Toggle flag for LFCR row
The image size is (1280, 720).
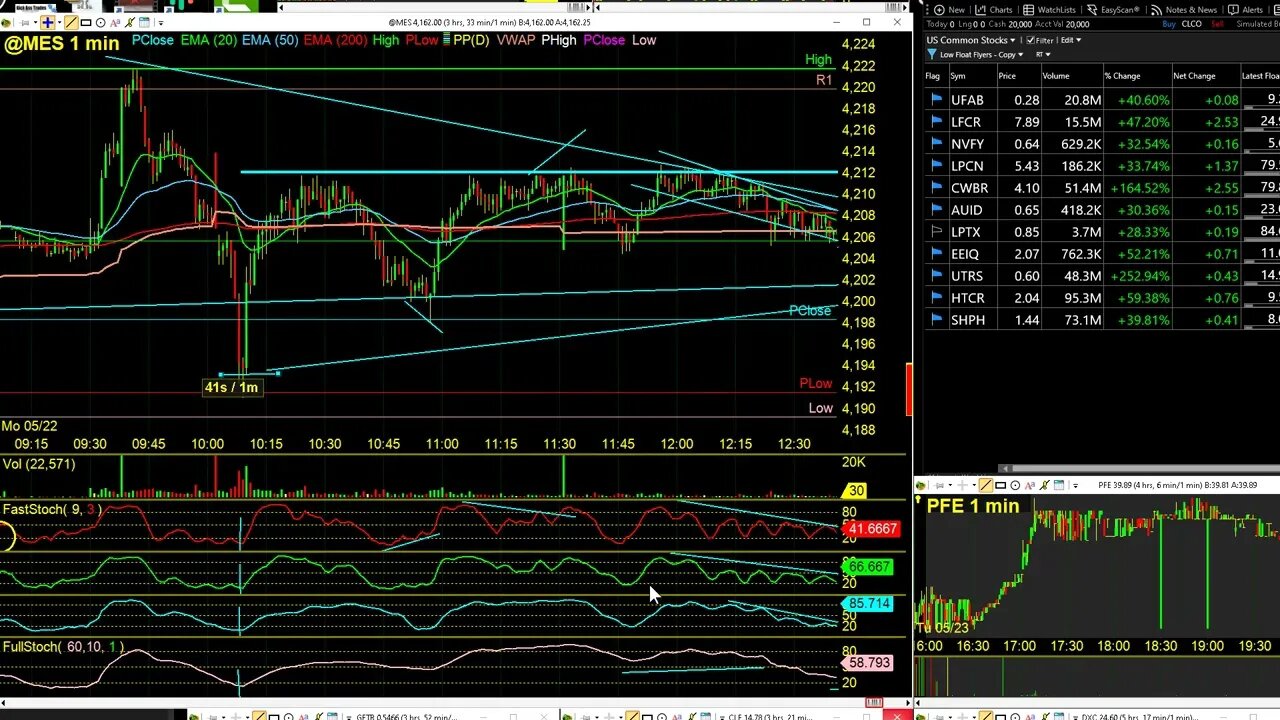click(935, 122)
